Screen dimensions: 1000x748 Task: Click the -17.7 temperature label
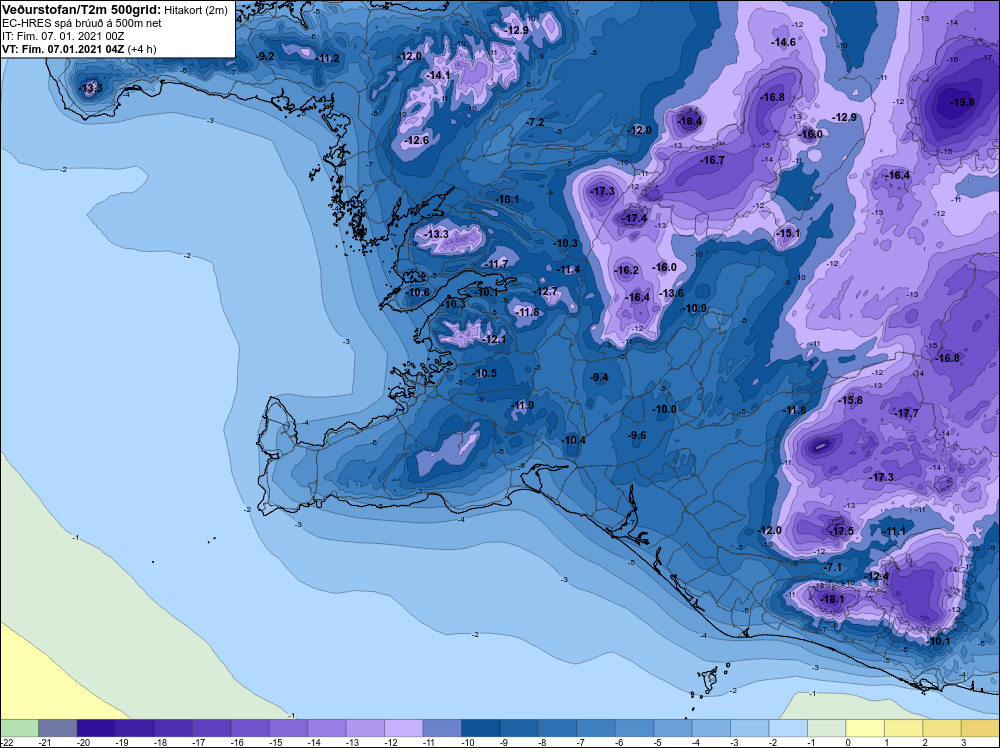907,413
